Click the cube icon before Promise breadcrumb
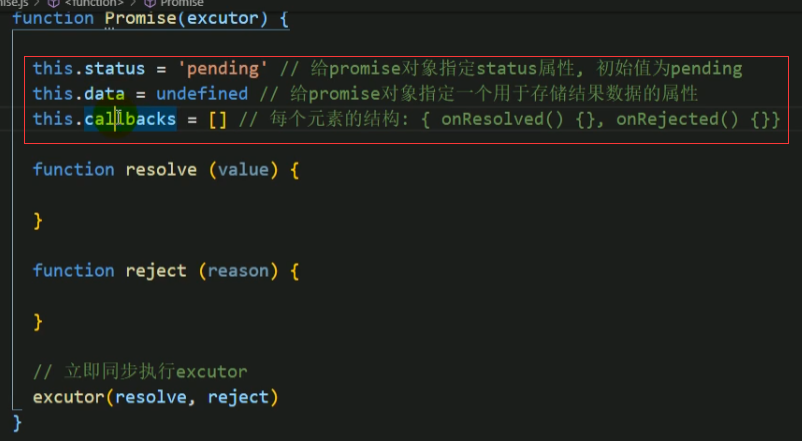 pyautogui.click(x=149, y=4)
